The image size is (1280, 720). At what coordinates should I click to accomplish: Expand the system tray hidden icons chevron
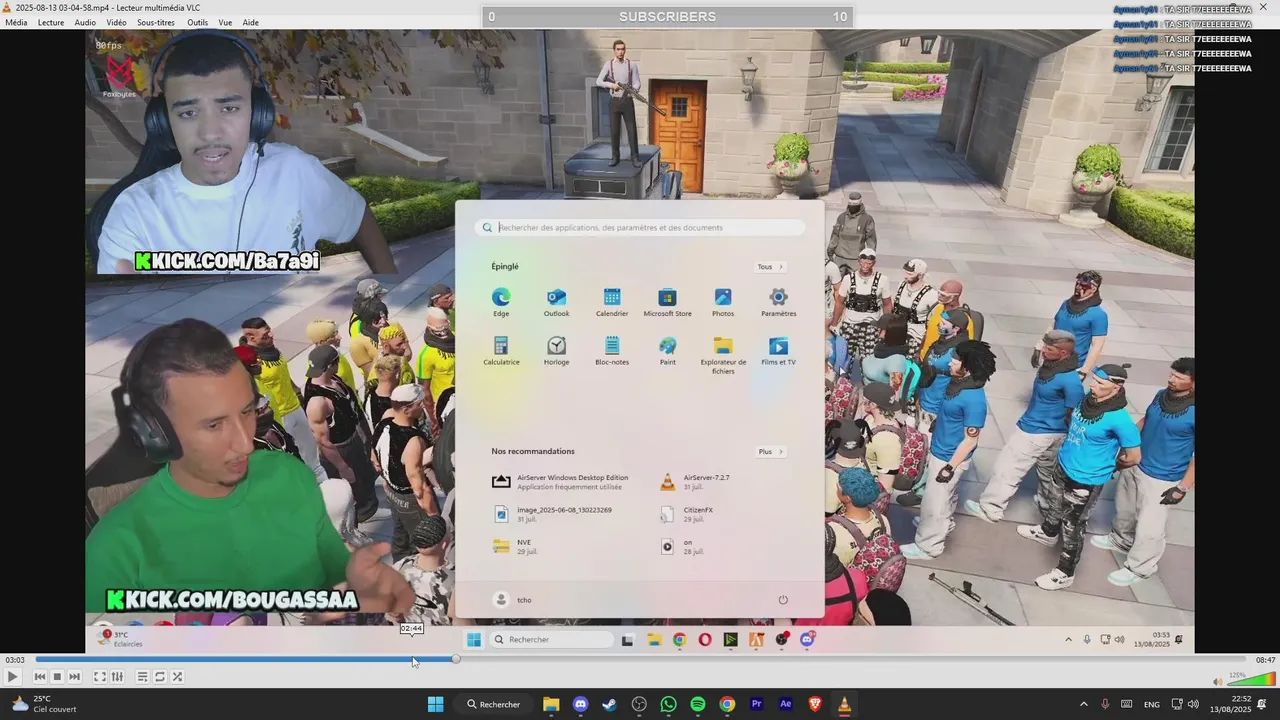coord(1083,704)
